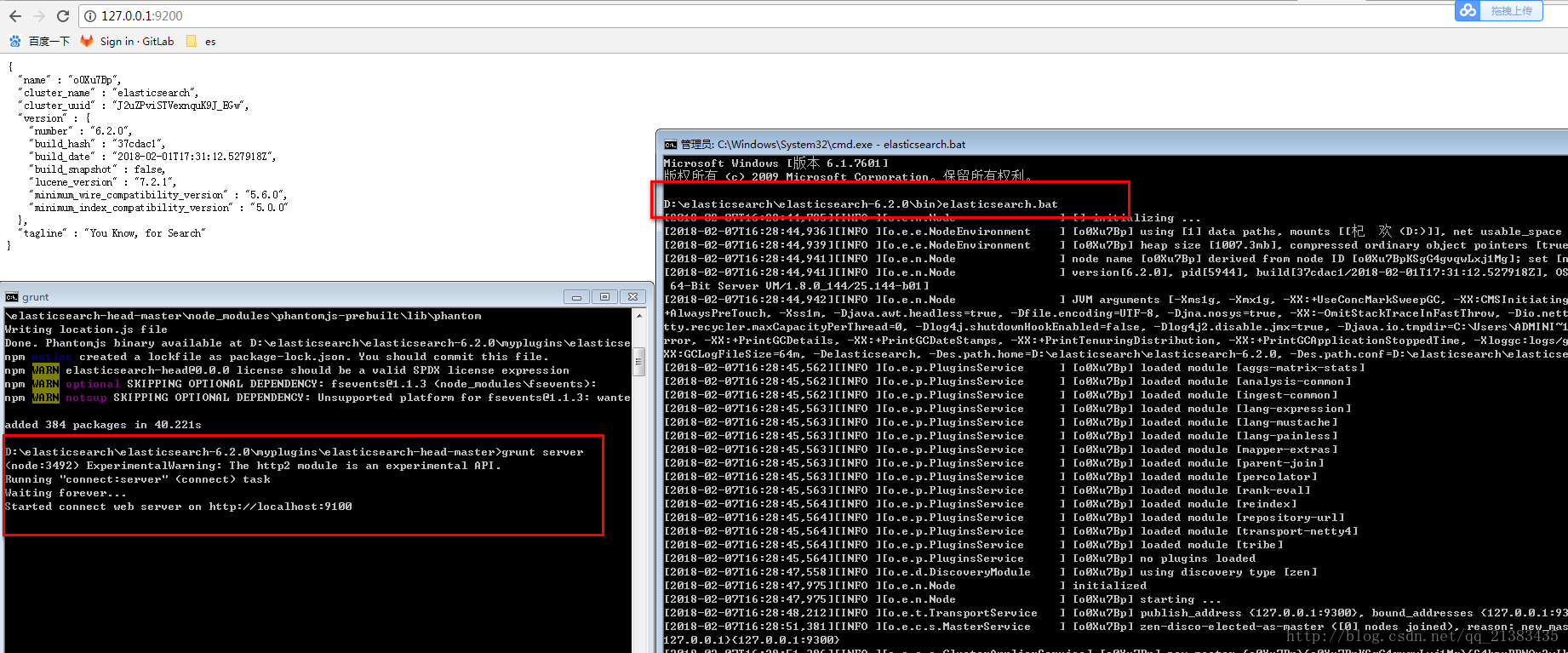Click the elasticsearch.bat cmd window icon
The height and width of the screenshot is (653, 1568).
[x=671, y=145]
